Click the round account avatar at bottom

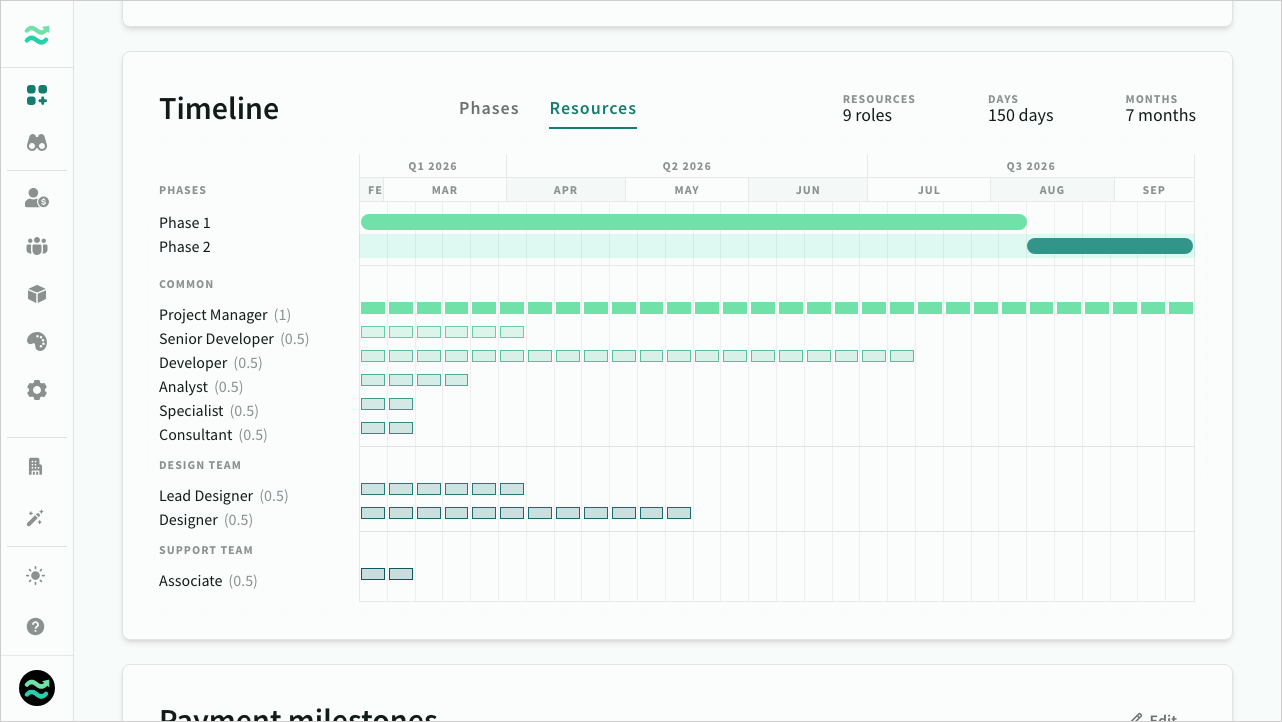[x=37, y=688]
